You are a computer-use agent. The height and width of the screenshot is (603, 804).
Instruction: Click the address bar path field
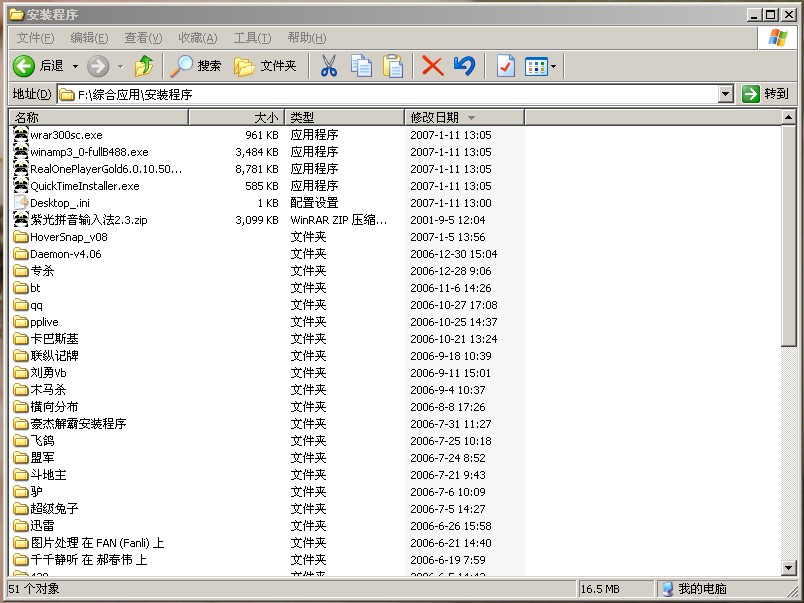(390, 94)
